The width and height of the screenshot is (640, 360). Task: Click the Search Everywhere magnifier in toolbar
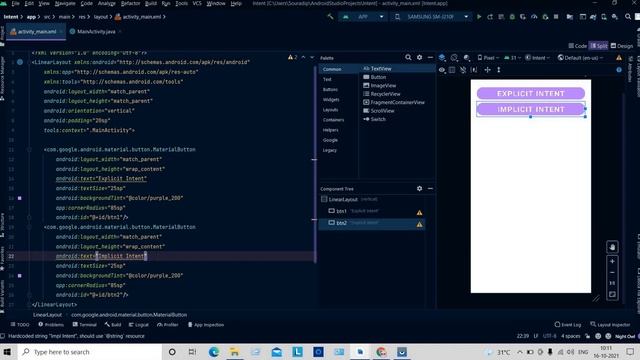tap(628, 17)
